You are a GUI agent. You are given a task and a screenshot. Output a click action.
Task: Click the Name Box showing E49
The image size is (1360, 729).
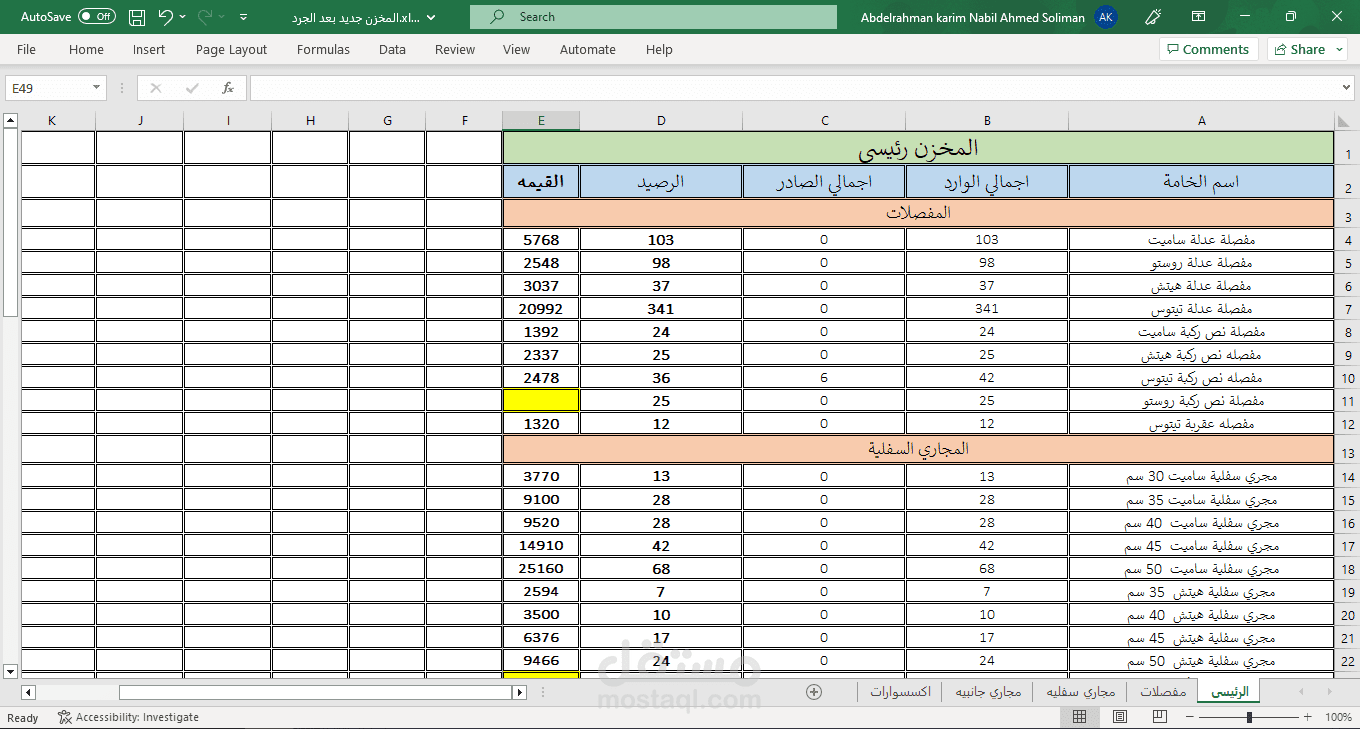pos(48,88)
